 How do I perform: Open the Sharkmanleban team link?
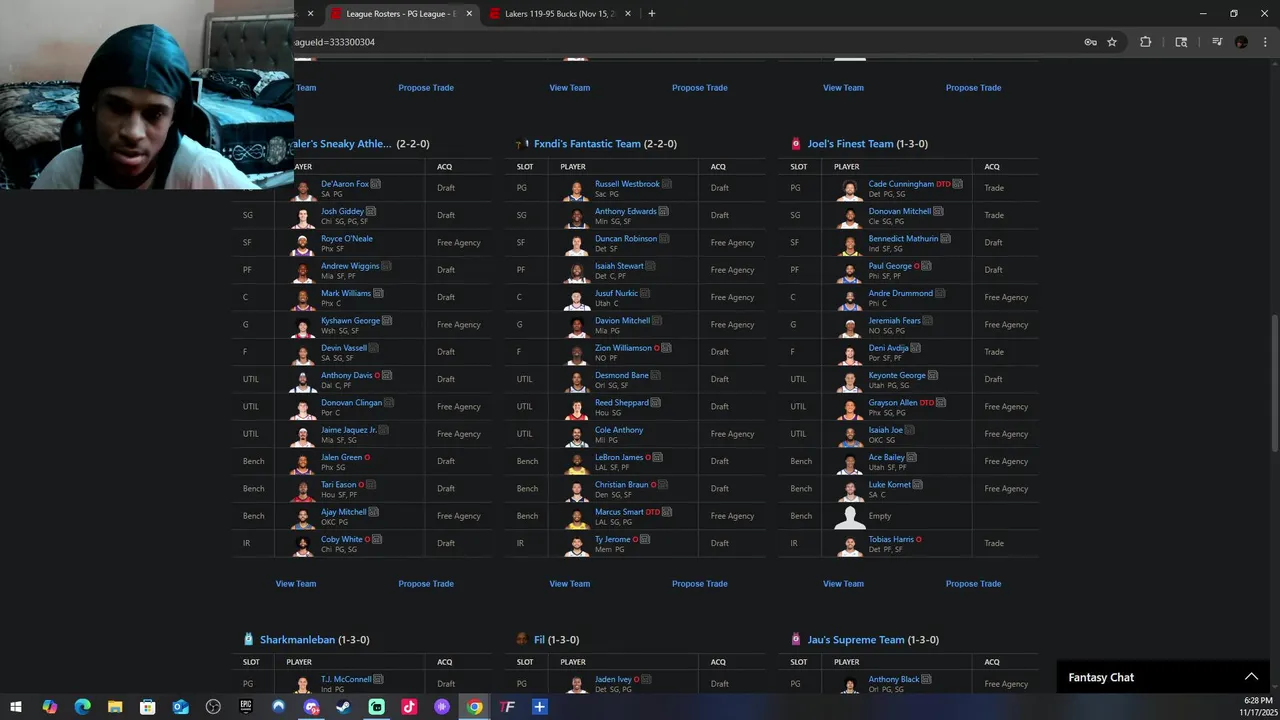[297, 639]
